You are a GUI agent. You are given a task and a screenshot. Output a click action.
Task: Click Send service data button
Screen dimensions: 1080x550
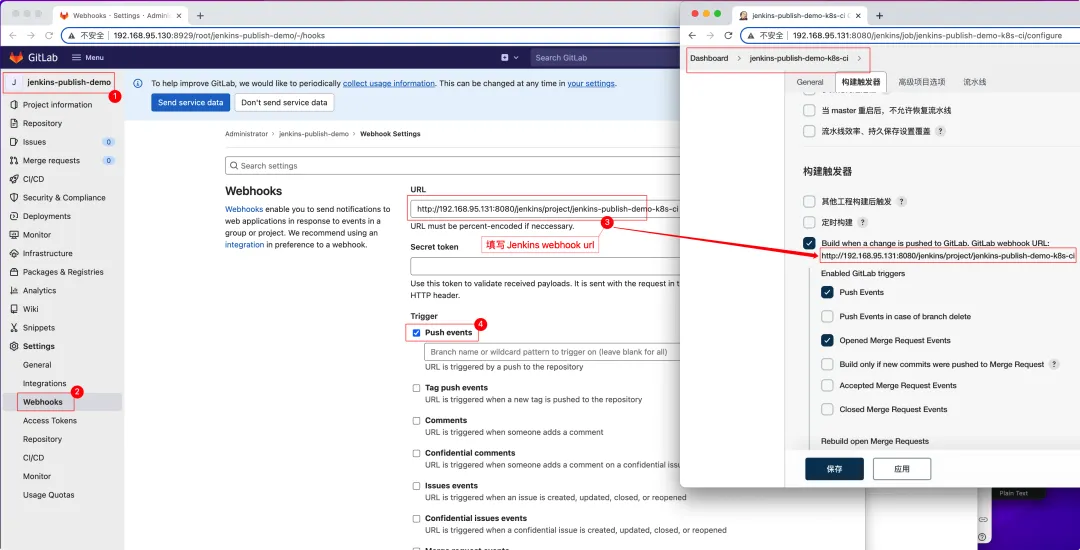coord(191,103)
